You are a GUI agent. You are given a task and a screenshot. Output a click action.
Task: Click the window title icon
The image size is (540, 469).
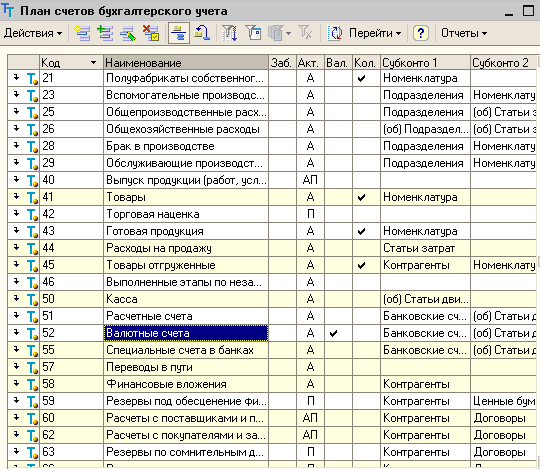coord(8,10)
